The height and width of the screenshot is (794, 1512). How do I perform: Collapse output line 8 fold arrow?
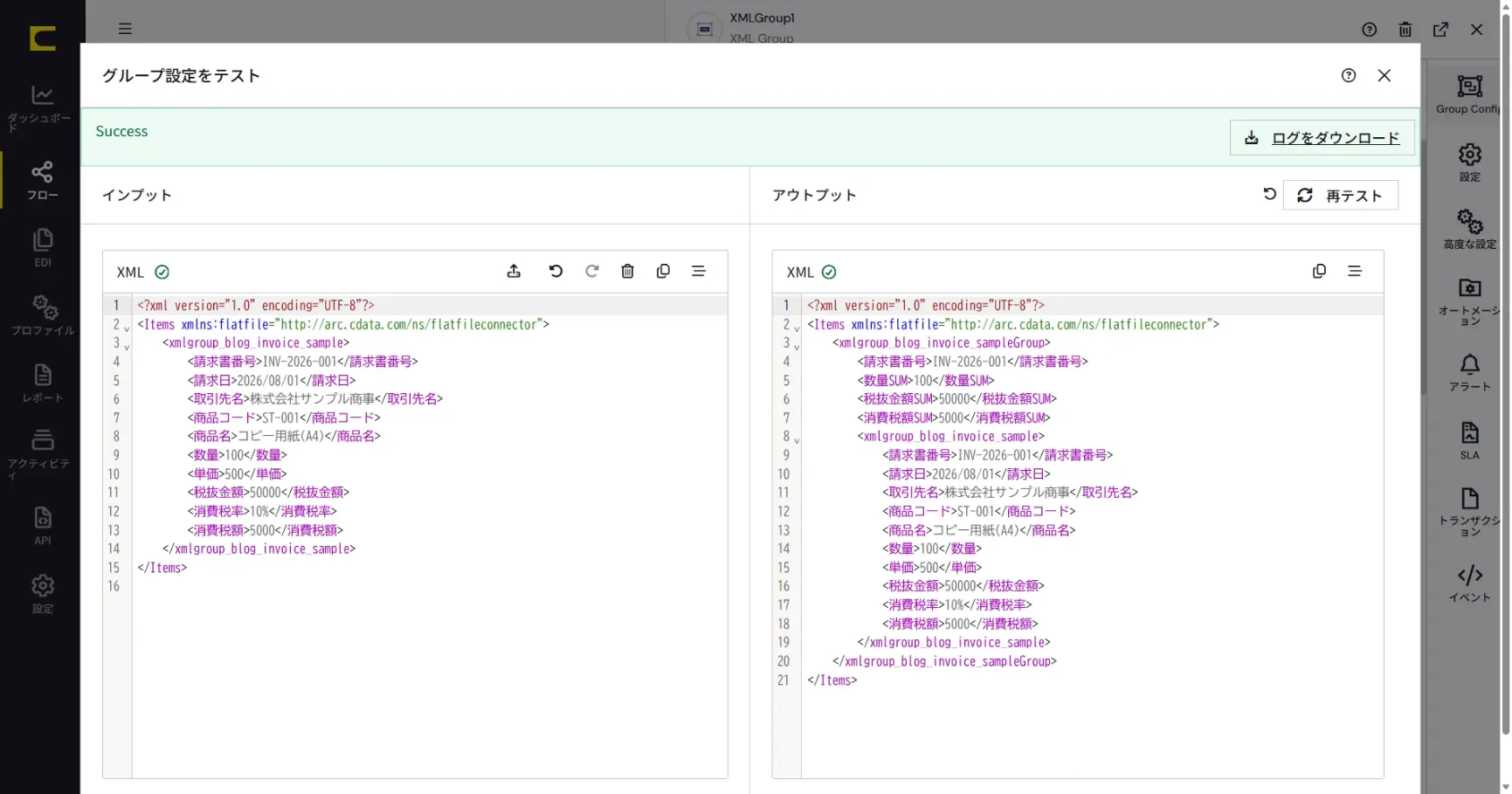coord(797,441)
